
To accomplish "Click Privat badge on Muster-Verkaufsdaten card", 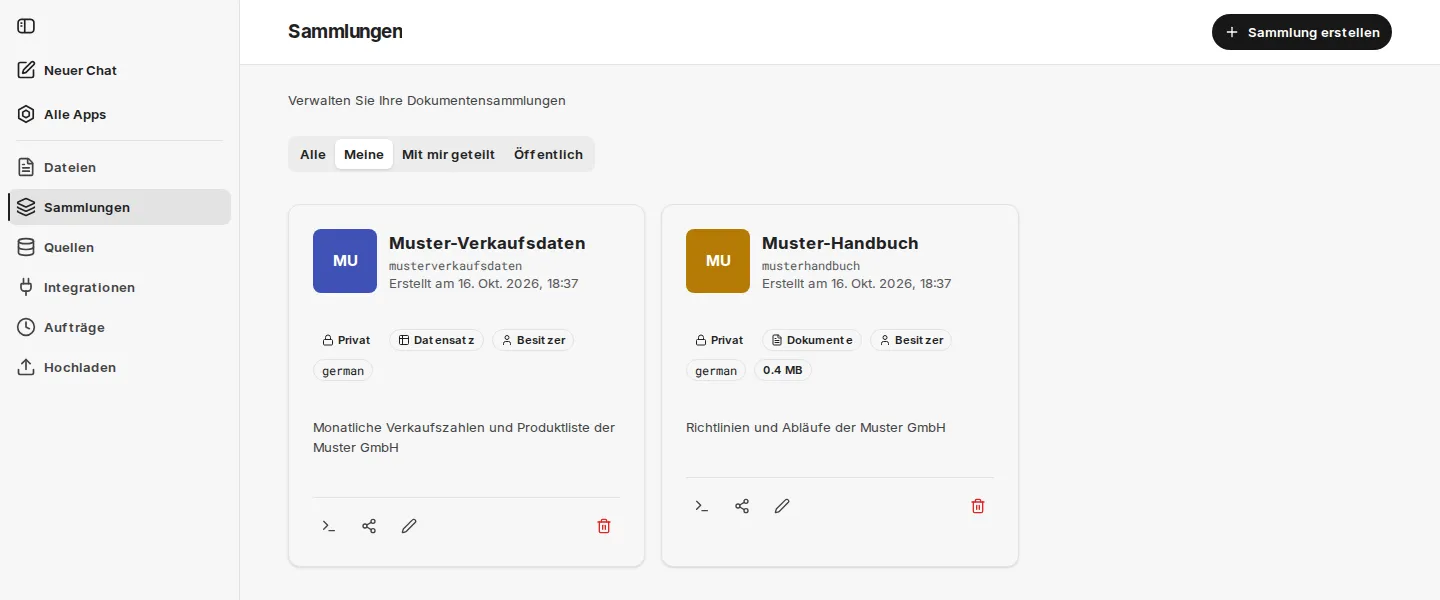I will [346, 340].
